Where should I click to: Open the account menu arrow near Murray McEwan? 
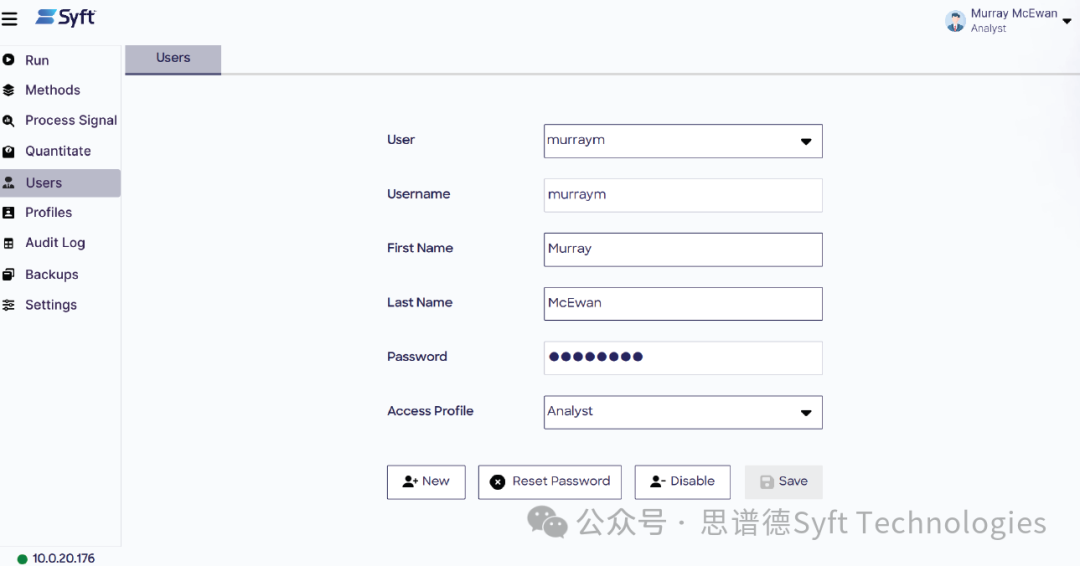pyautogui.click(x=1066, y=21)
